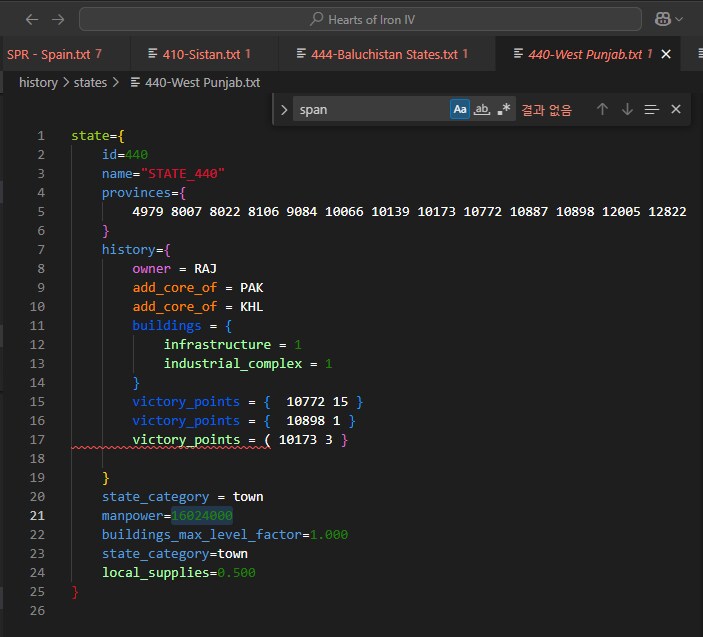Open the Copilot chat icon

[662, 19]
